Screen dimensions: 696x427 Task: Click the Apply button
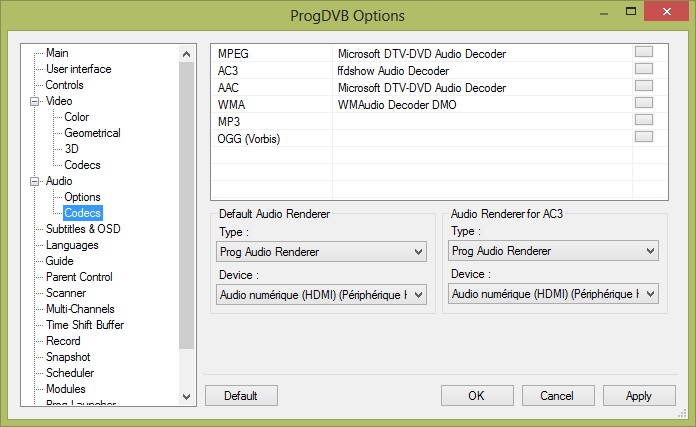[638, 395]
